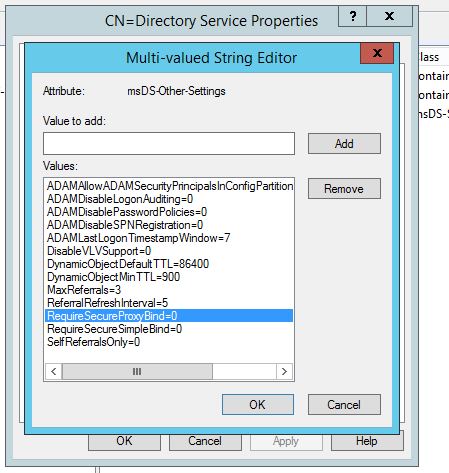Select SelfReferralsOnly=0 entry

169,342
